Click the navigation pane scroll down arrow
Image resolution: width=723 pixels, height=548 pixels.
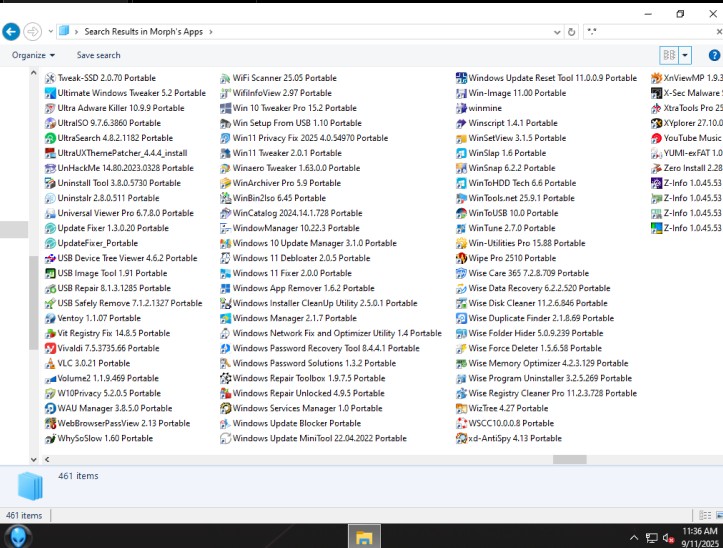point(33,459)
